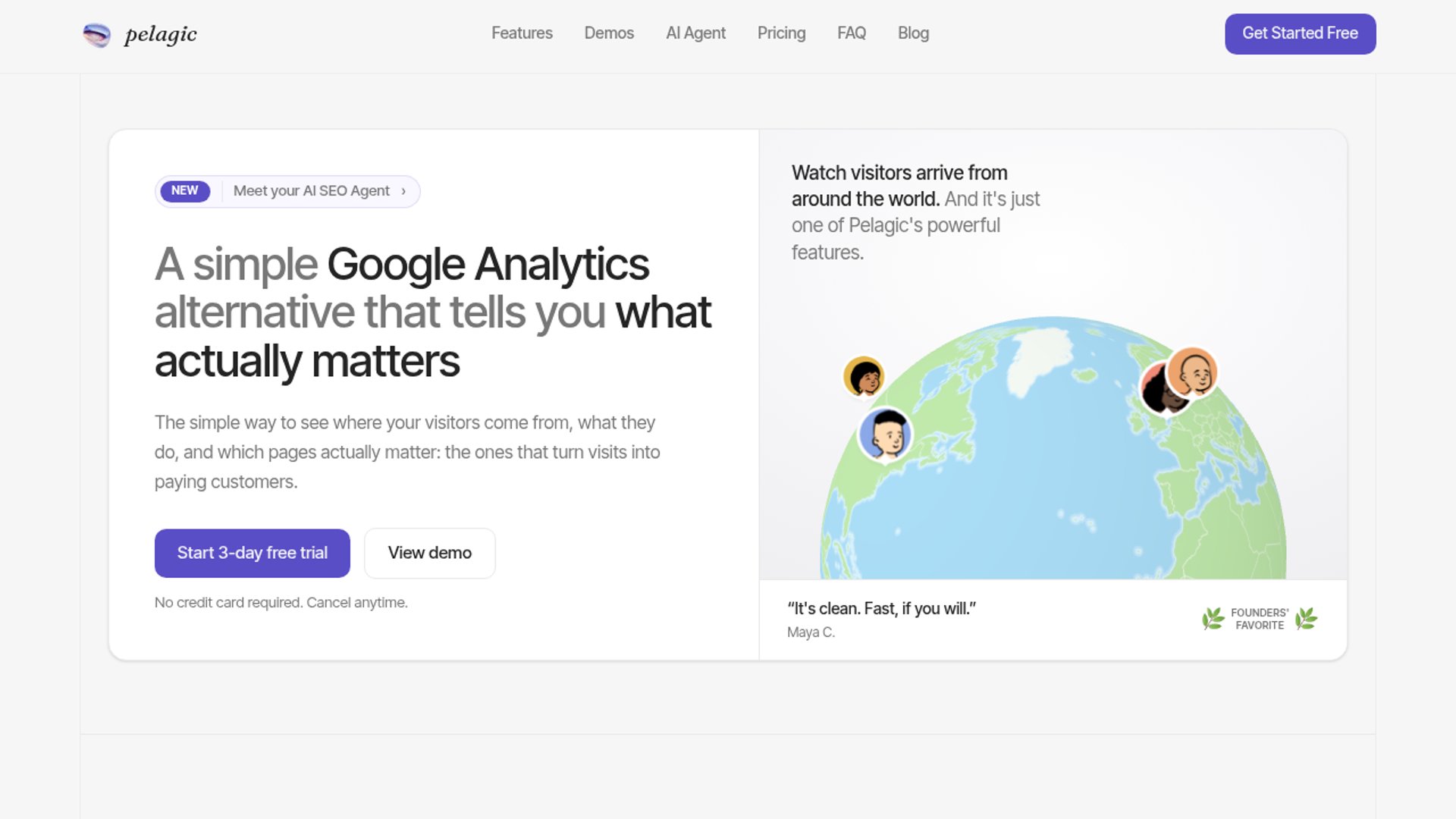Click the bald visitor avatar on orange background

(1192, 372)
